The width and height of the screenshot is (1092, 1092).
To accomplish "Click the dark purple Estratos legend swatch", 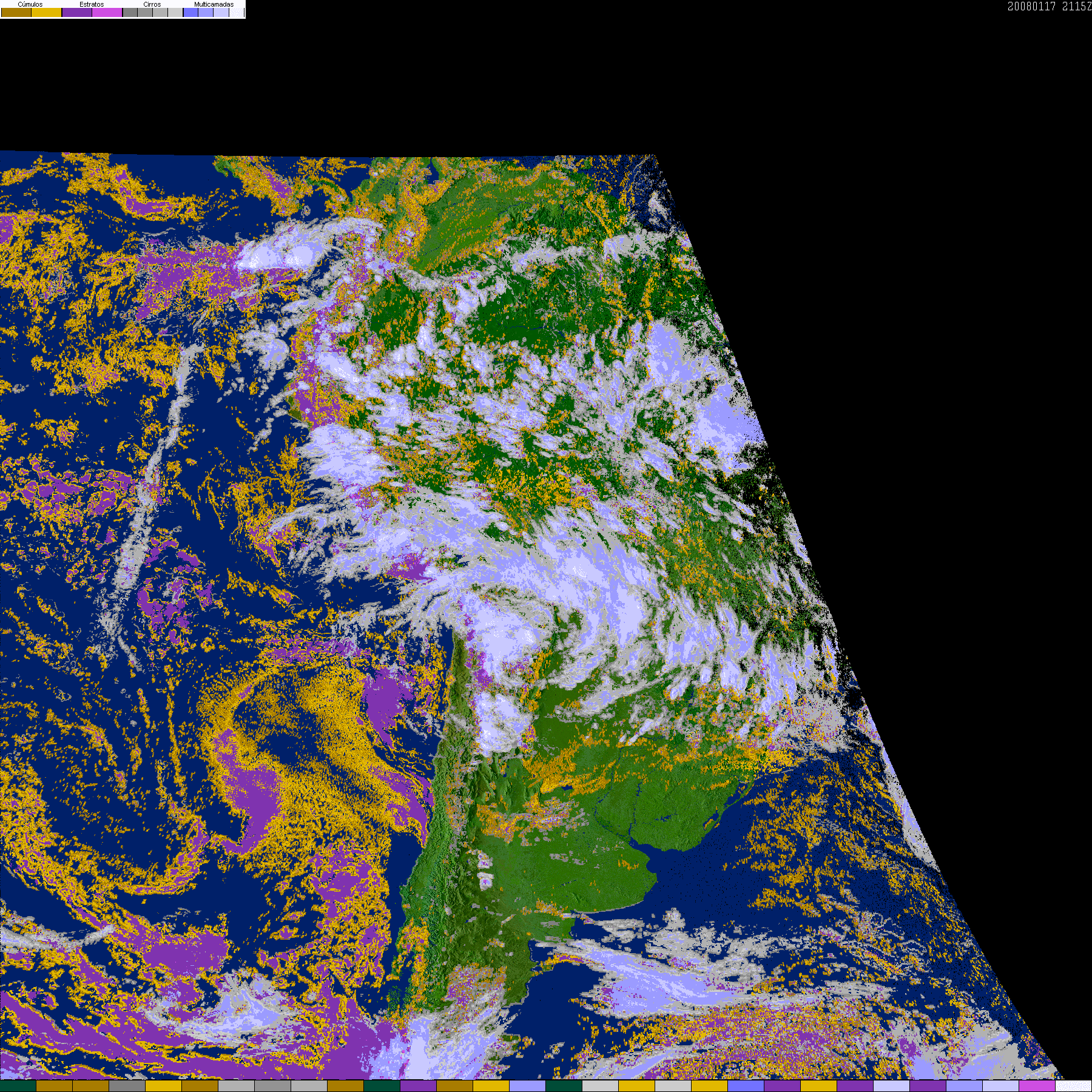I will (x=77, y=12).
